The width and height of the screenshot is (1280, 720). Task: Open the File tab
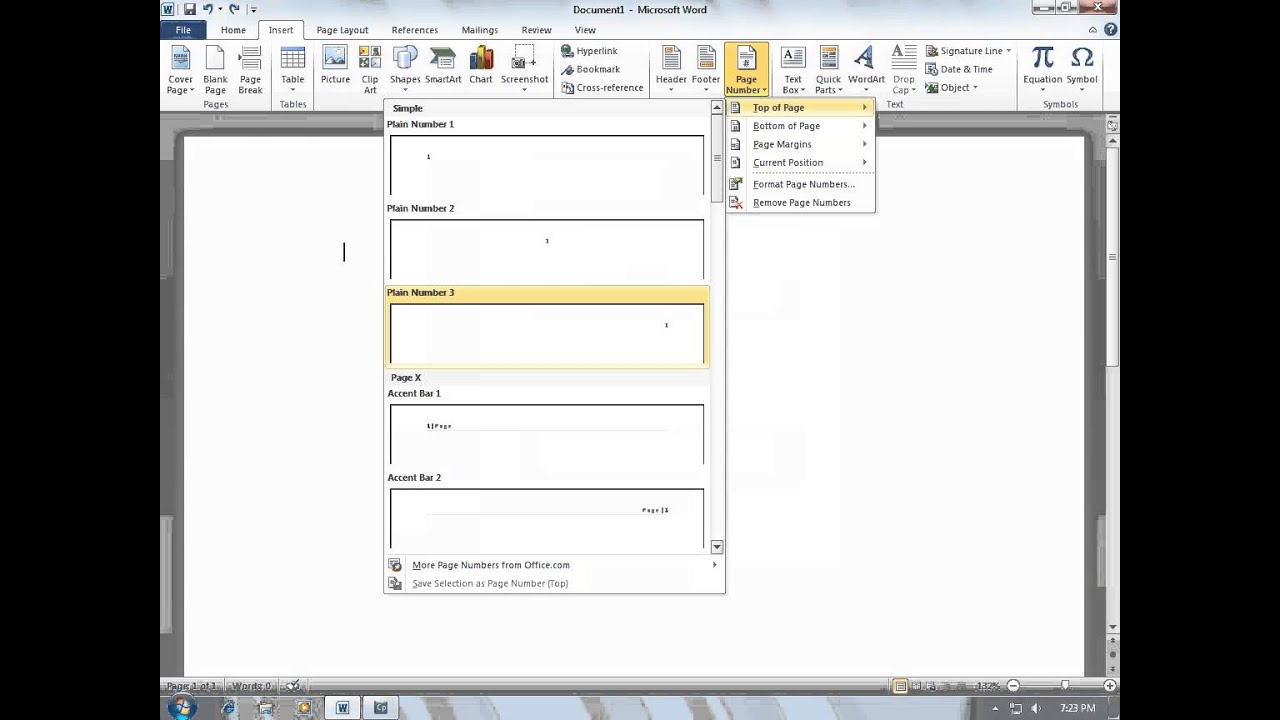tap(183, 30)
